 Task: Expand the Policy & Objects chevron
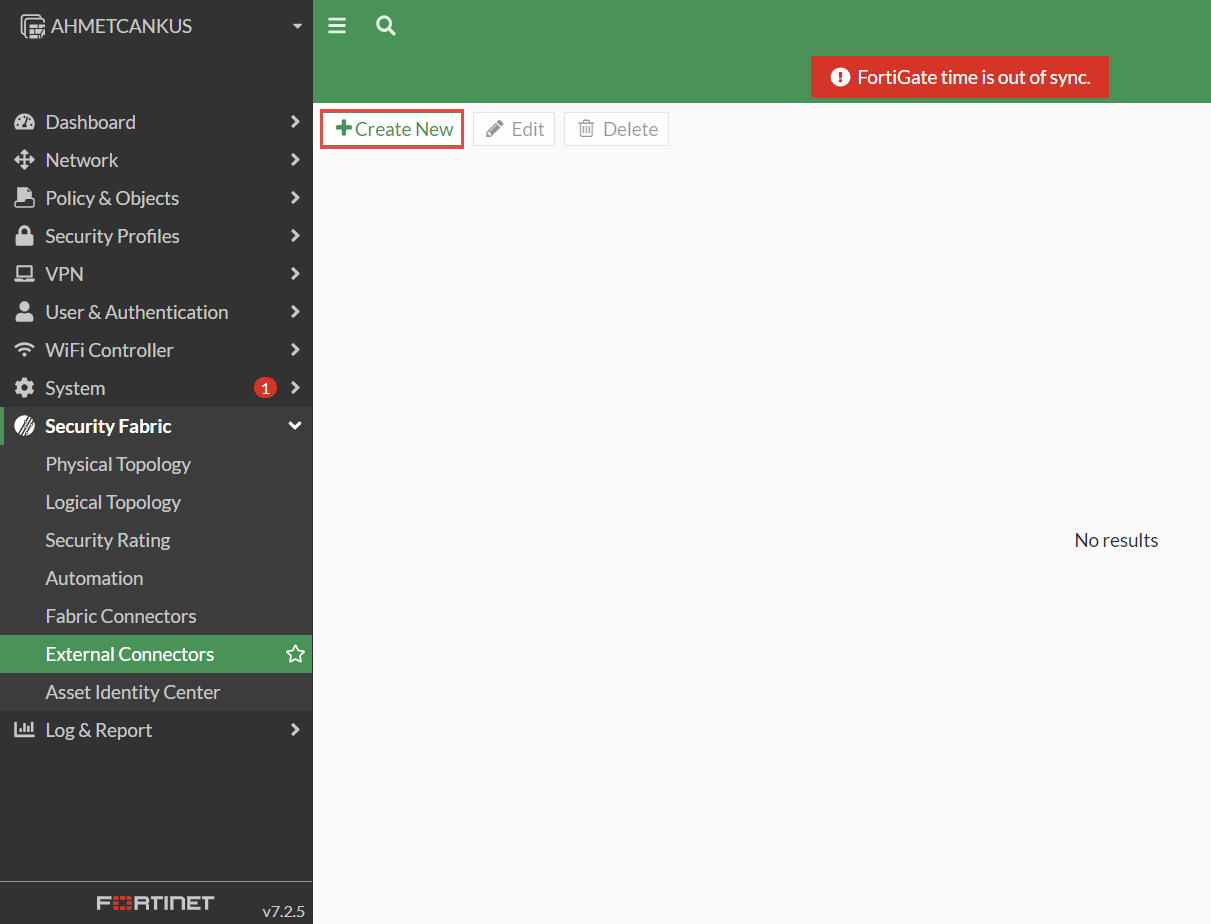pyautogui.click(x=295, y=198)
